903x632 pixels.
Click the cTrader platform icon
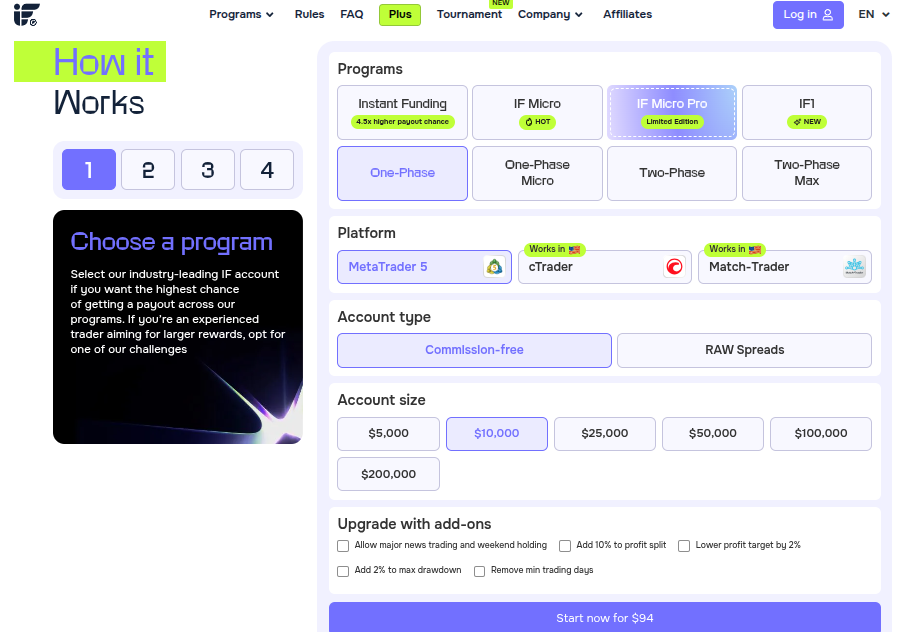(x=676, y=267)
